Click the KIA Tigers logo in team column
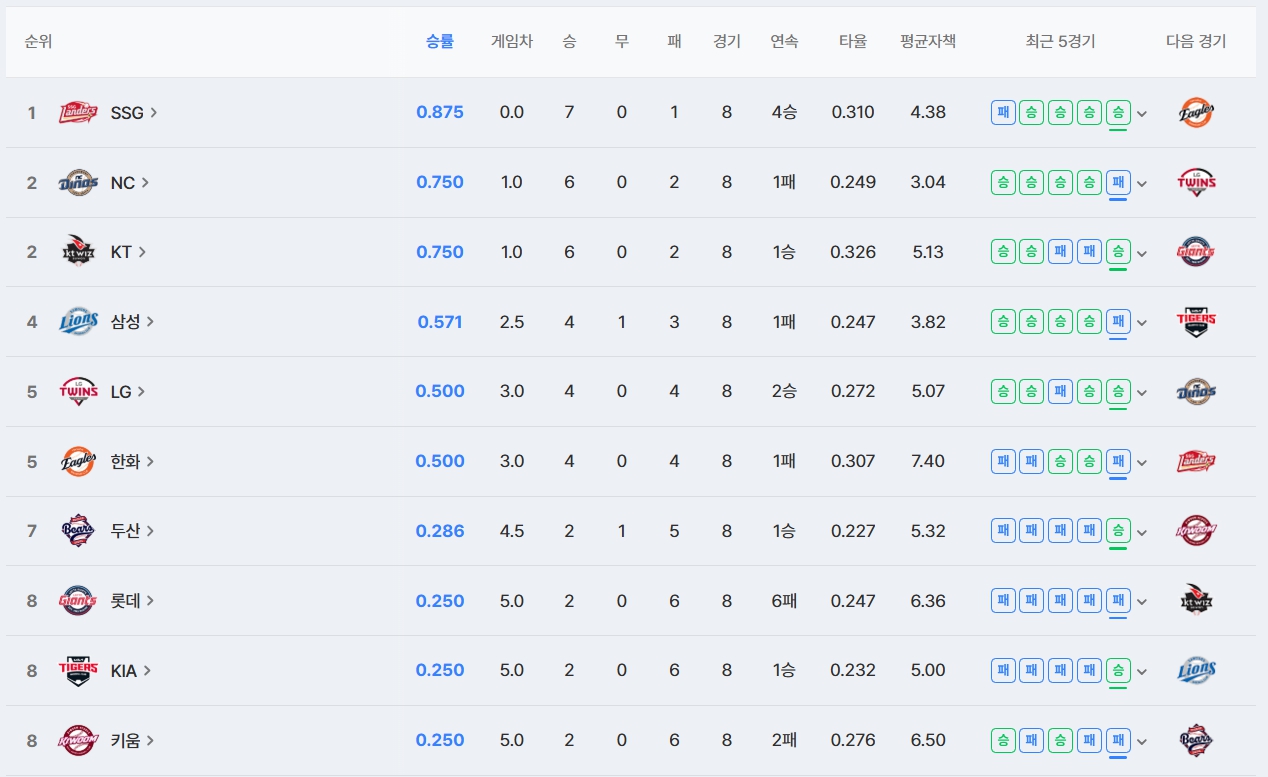 coord(78,671)
